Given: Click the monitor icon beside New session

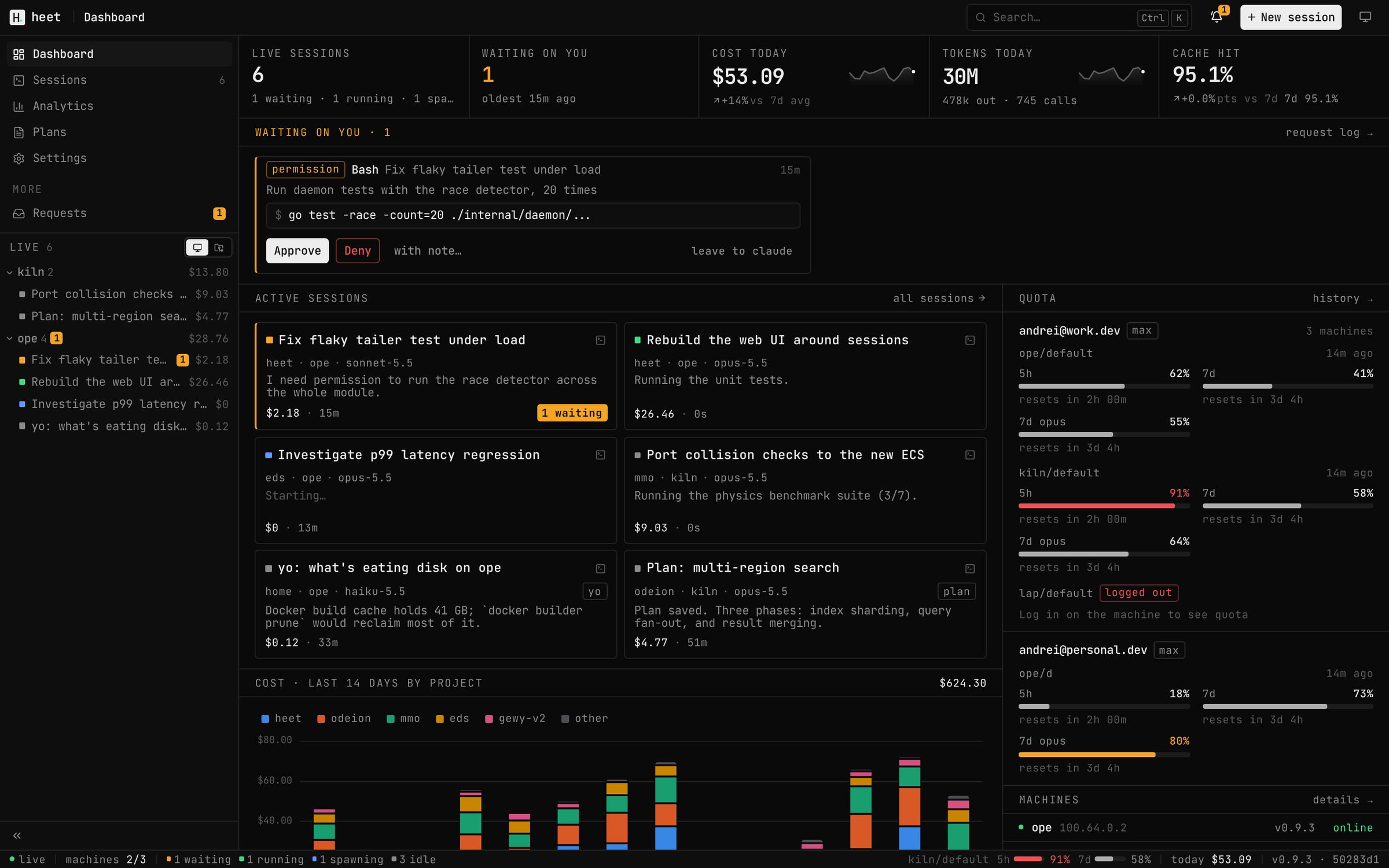Looking at the screenshot, I should [1365, 17].
